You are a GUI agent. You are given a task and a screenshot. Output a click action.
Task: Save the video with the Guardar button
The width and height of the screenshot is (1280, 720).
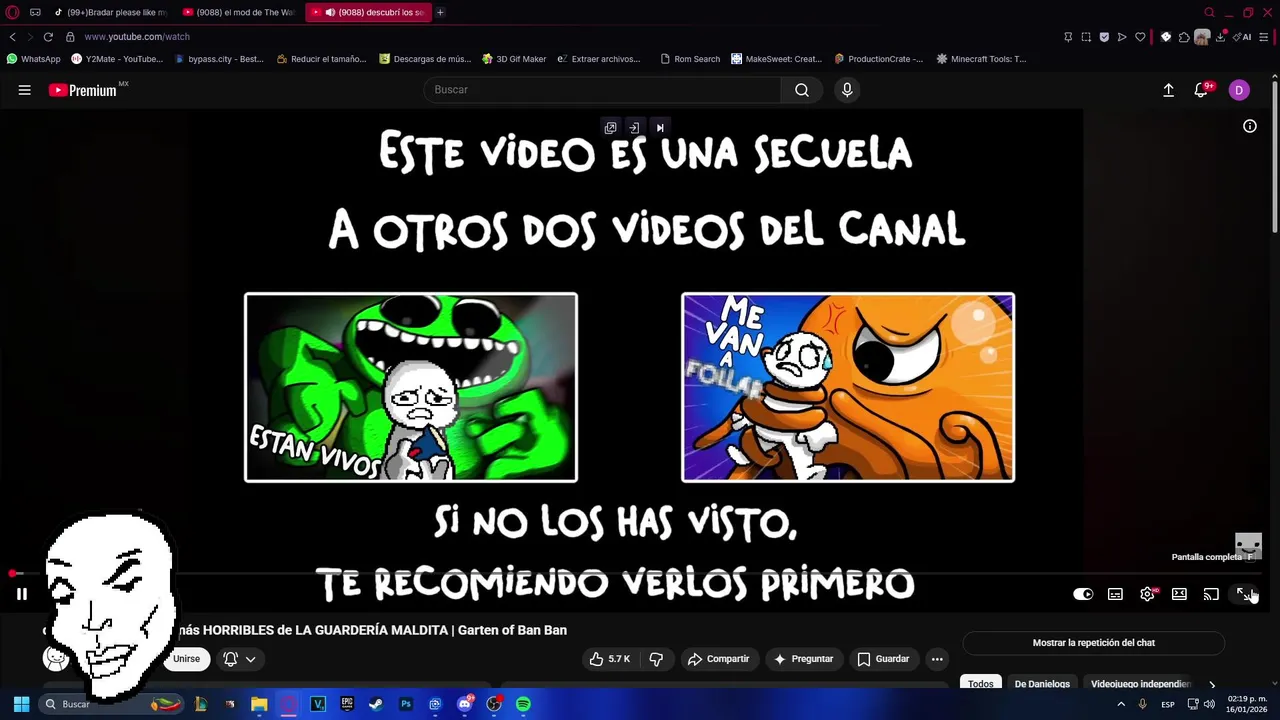point(883,659)
